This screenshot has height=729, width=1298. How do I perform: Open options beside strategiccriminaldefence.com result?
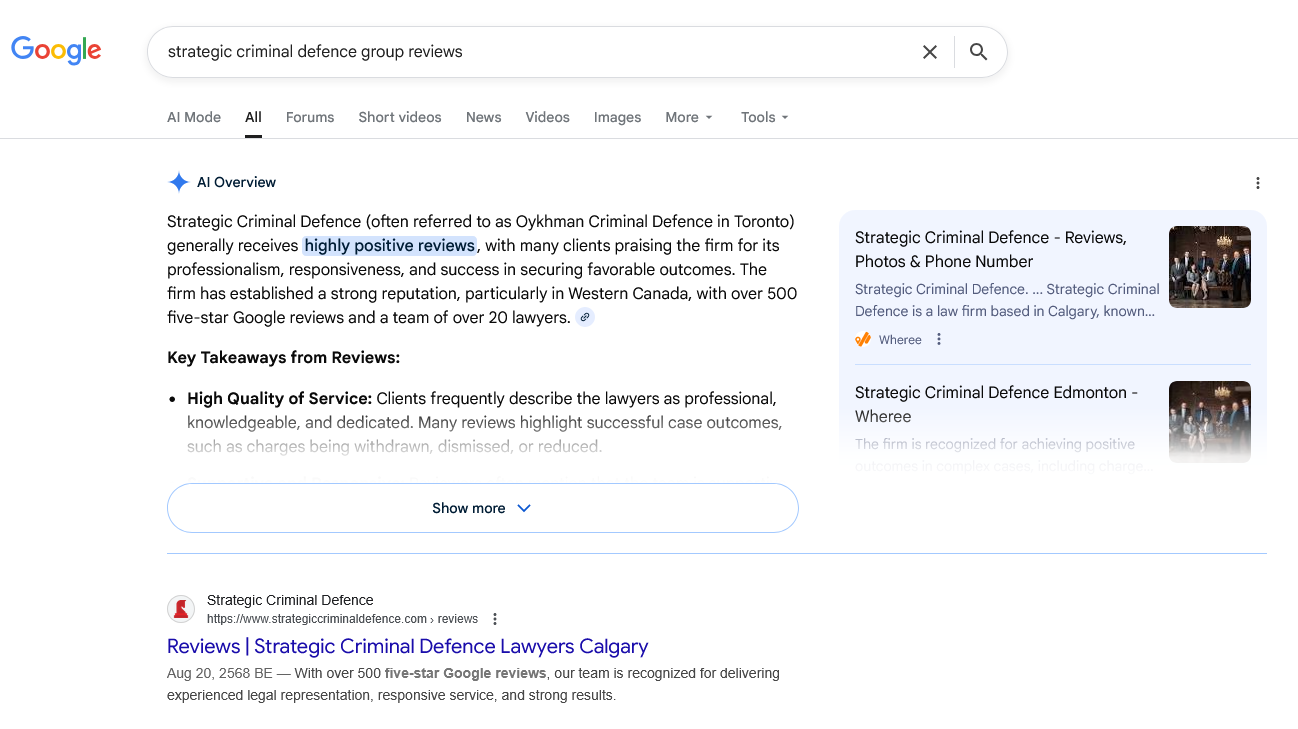click(x=494, y=619)
